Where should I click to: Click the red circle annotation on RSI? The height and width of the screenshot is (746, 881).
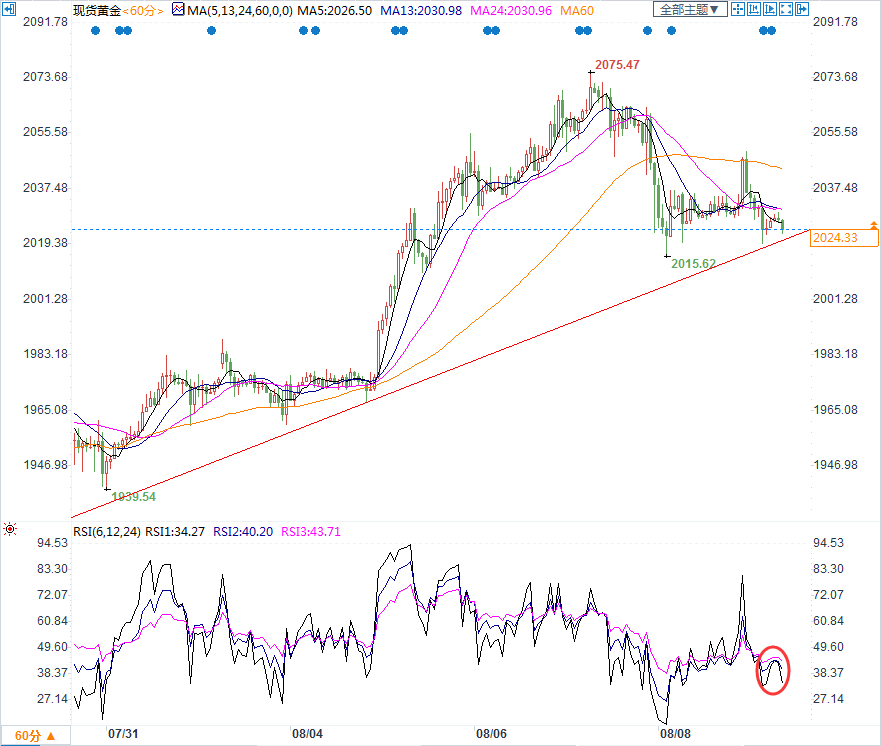pyautogui.click(x=773, y=669)
